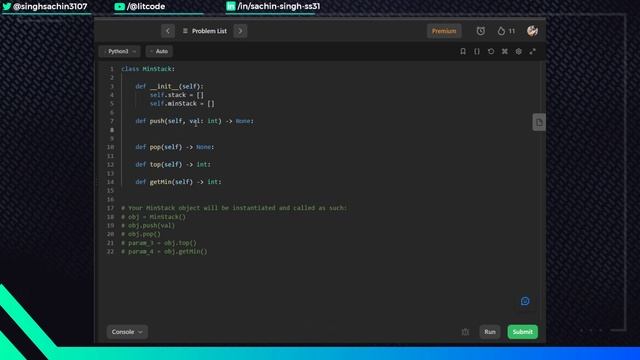Open the editor settings gear
640x360 pixels.
coord(518,51)
